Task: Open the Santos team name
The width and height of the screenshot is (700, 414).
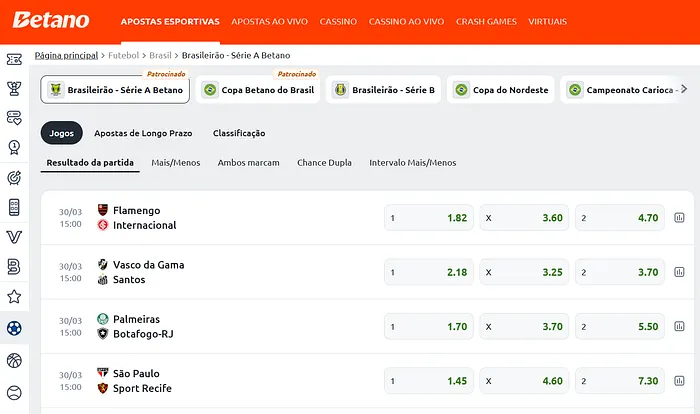Action: click(129, 280)
